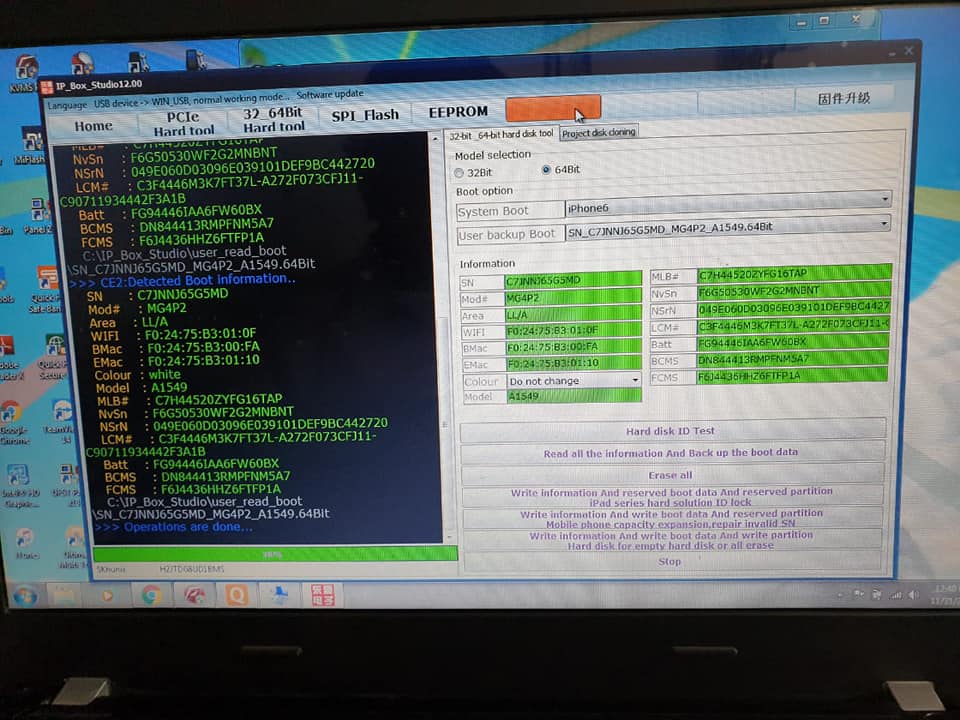Click the orange Q taskbar icon
This screenshot has width=960, height=720.
(236, 594)
